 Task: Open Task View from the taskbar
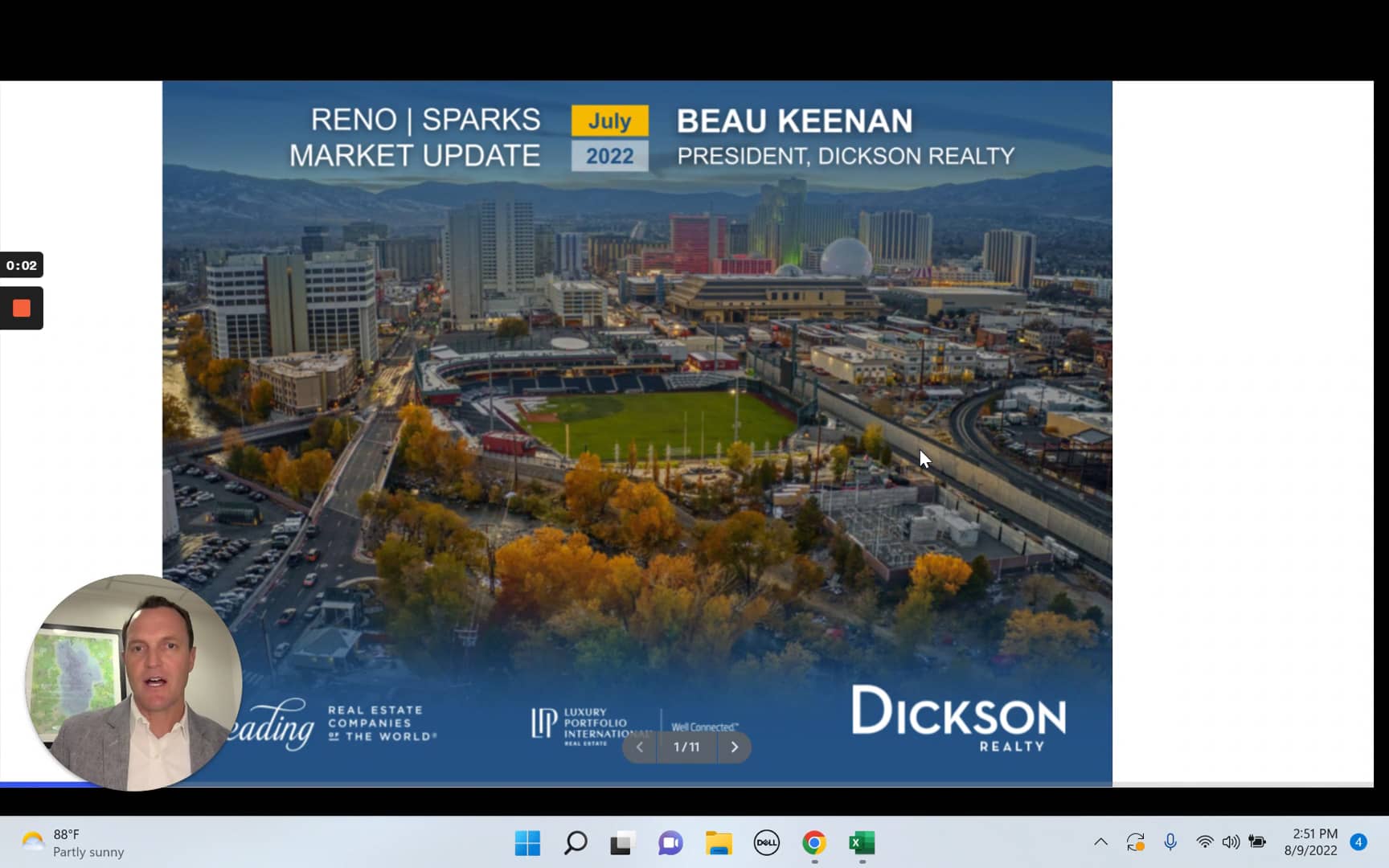pos(622,843)
